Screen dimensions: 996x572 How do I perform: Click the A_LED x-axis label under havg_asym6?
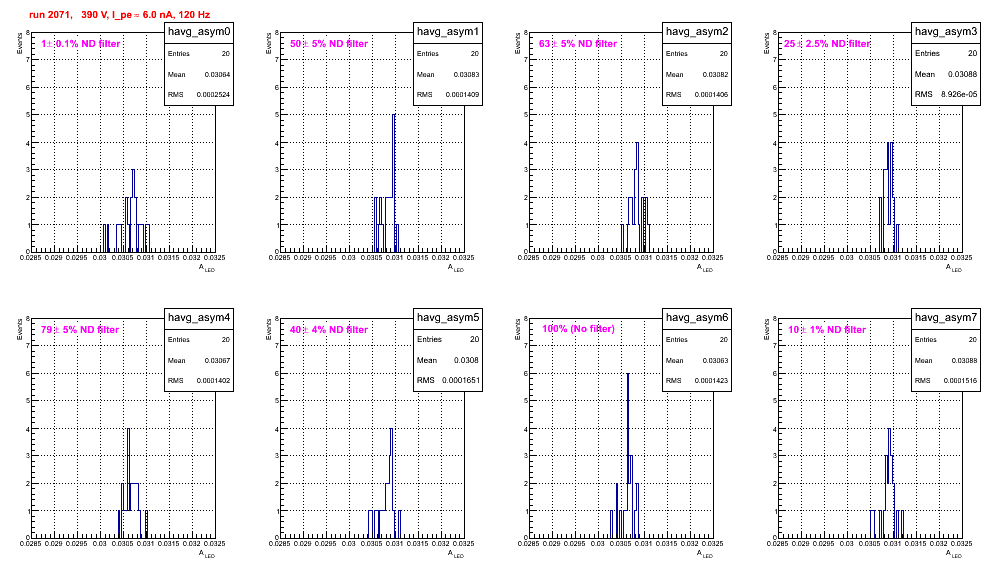point(705,554)
